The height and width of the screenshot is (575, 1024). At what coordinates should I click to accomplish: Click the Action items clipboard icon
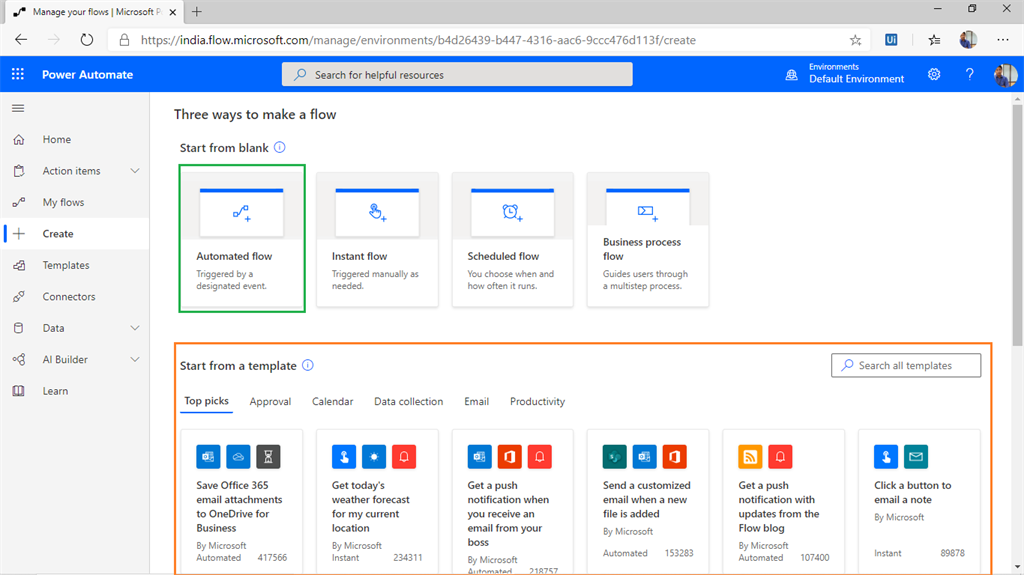(x=19, y=171)
